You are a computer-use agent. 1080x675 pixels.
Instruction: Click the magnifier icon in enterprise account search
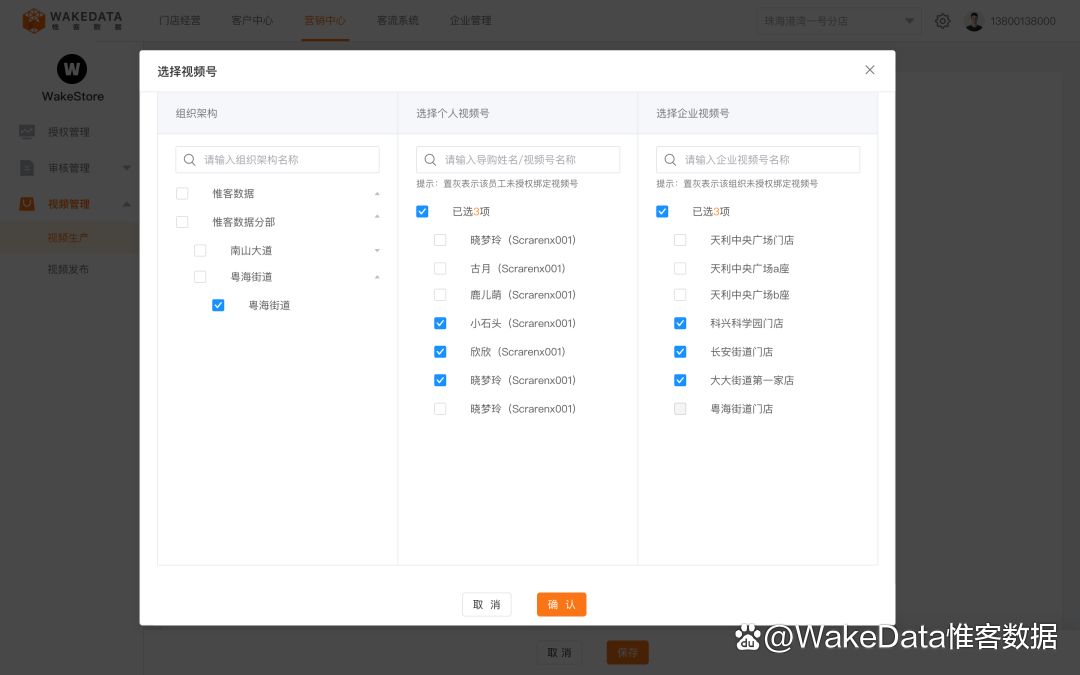tap(671, 159)
